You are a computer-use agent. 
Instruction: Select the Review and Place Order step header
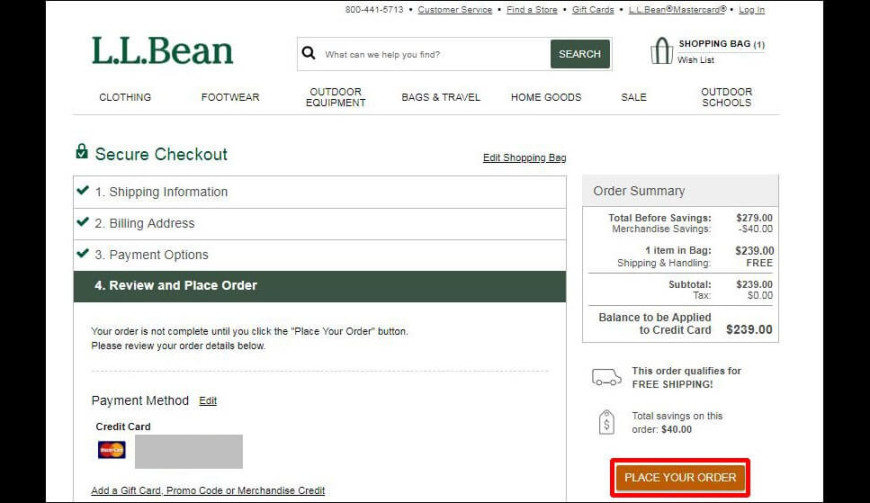point(320,286)
